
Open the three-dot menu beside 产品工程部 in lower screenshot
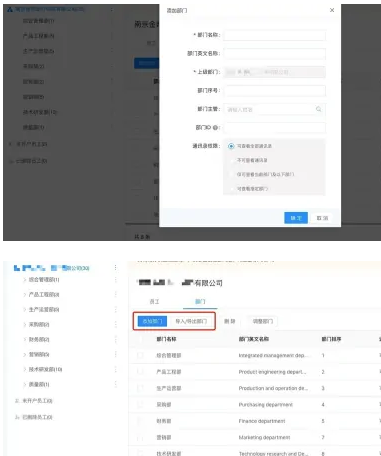tap(115, 294)
